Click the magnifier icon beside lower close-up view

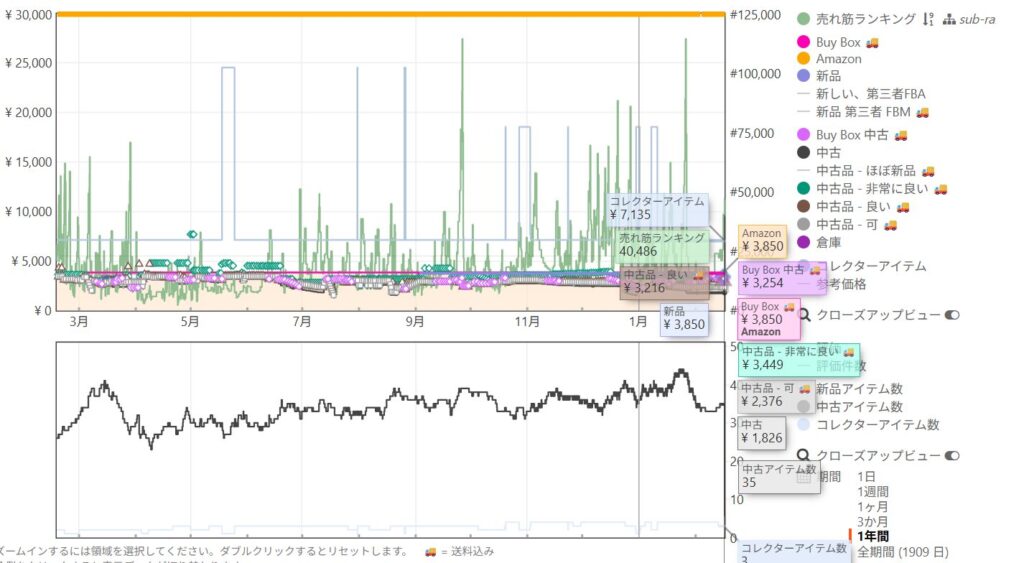pos(803,456)
